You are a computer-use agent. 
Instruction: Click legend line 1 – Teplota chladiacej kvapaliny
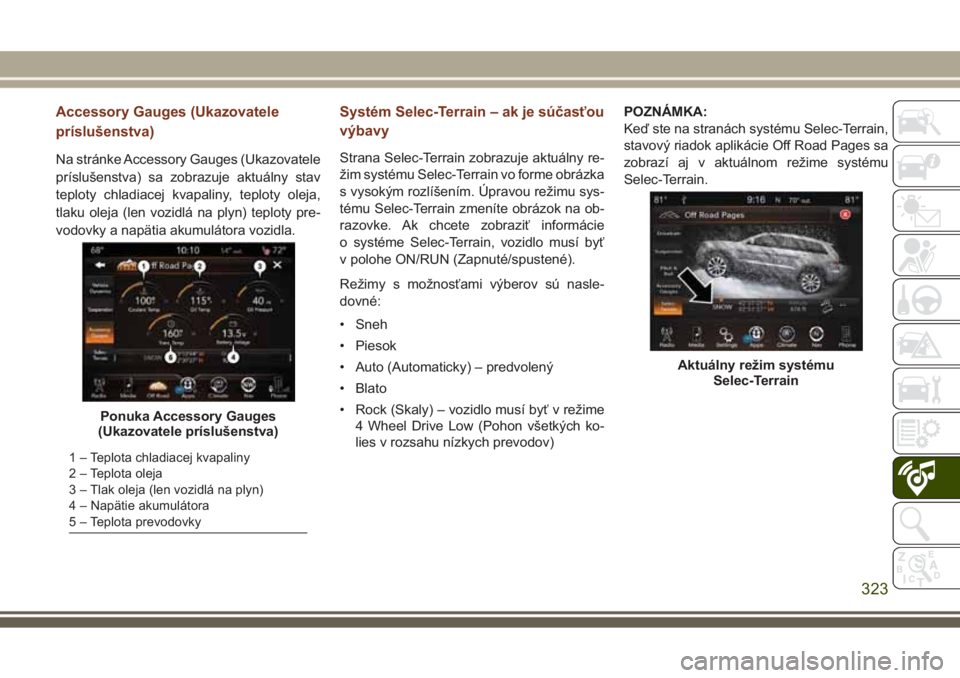tap(159, 458)
